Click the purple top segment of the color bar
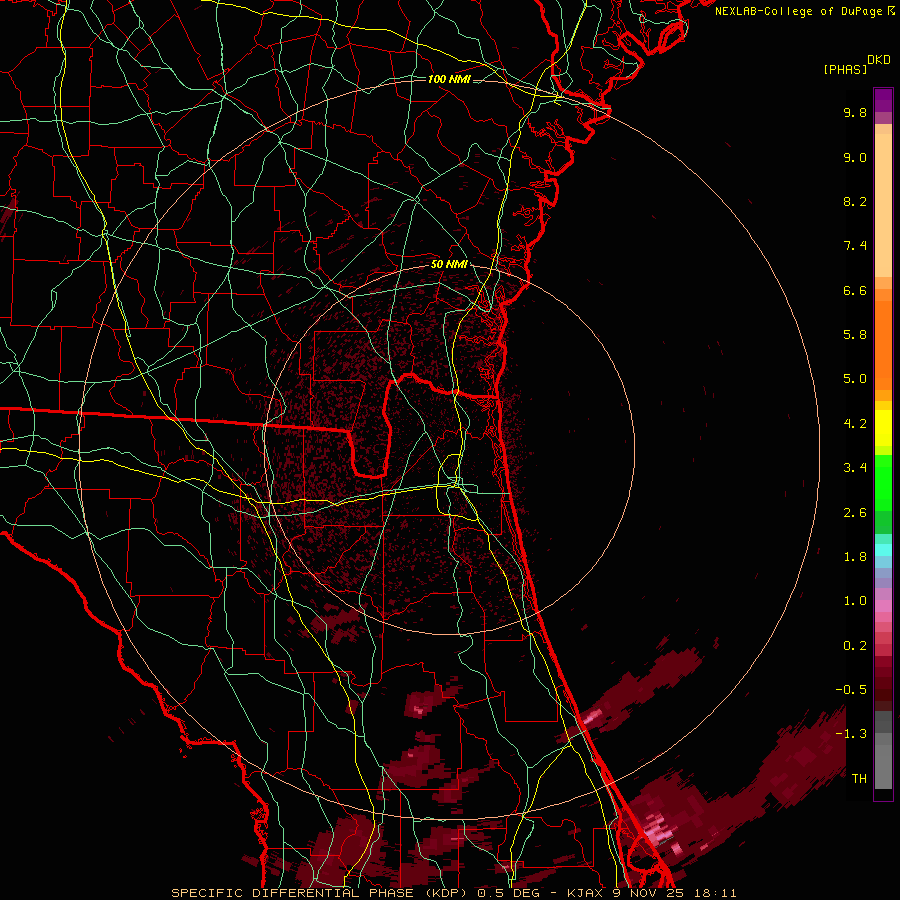Screen dimensions: 900x900 [x=883, y=100]
